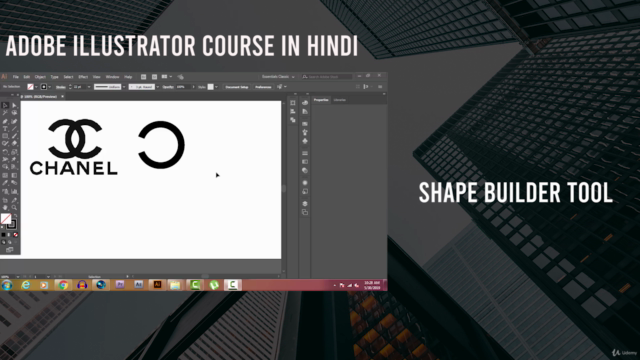The image size is (640, 360).
Task: Open the Appearance panel icon
Action: click(x=305, y=183)
